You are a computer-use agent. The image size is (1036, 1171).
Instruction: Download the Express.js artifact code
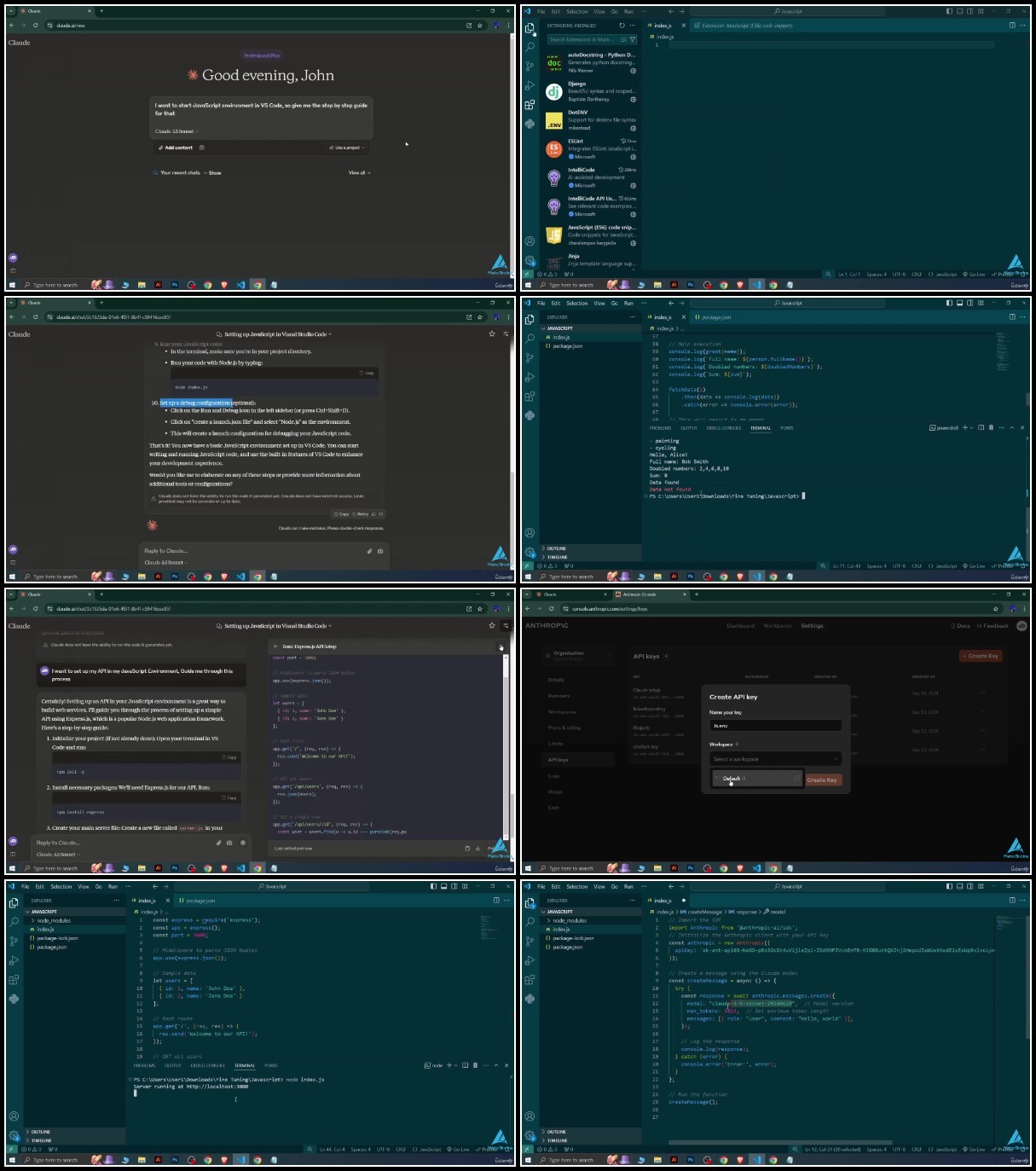pyautogui.click(x=477, y=849)
